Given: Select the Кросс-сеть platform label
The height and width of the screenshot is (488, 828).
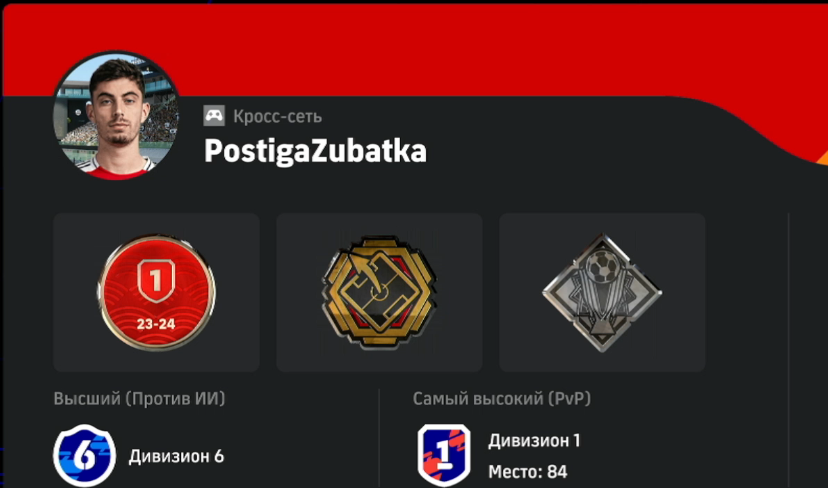Looking at the screenshot, I should point(278,116).
